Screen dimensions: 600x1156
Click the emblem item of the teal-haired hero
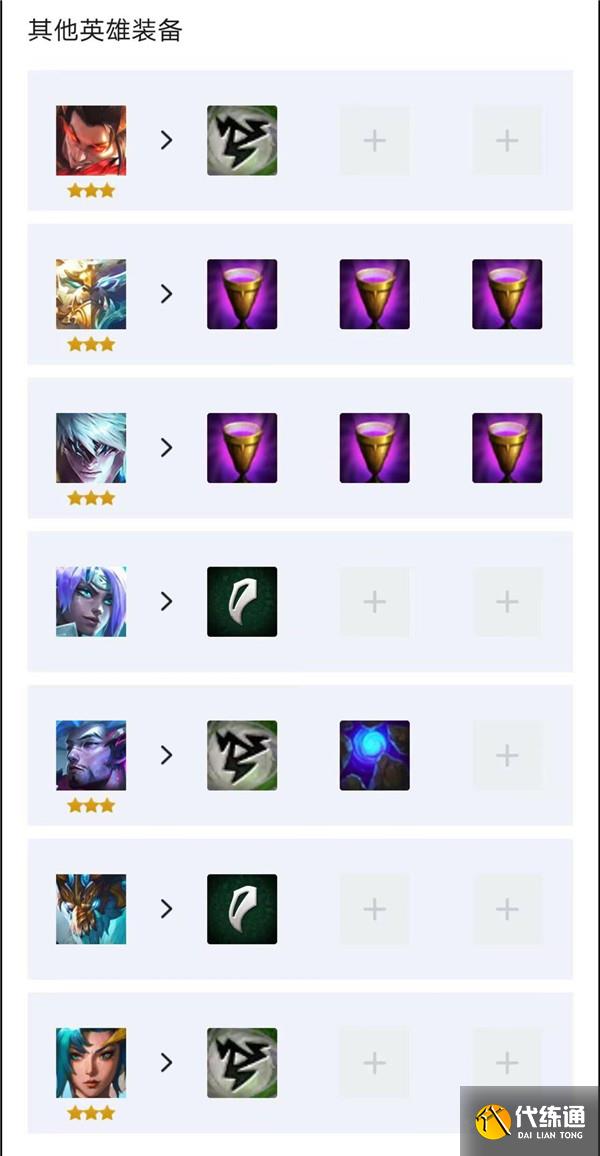[242, 1062]
